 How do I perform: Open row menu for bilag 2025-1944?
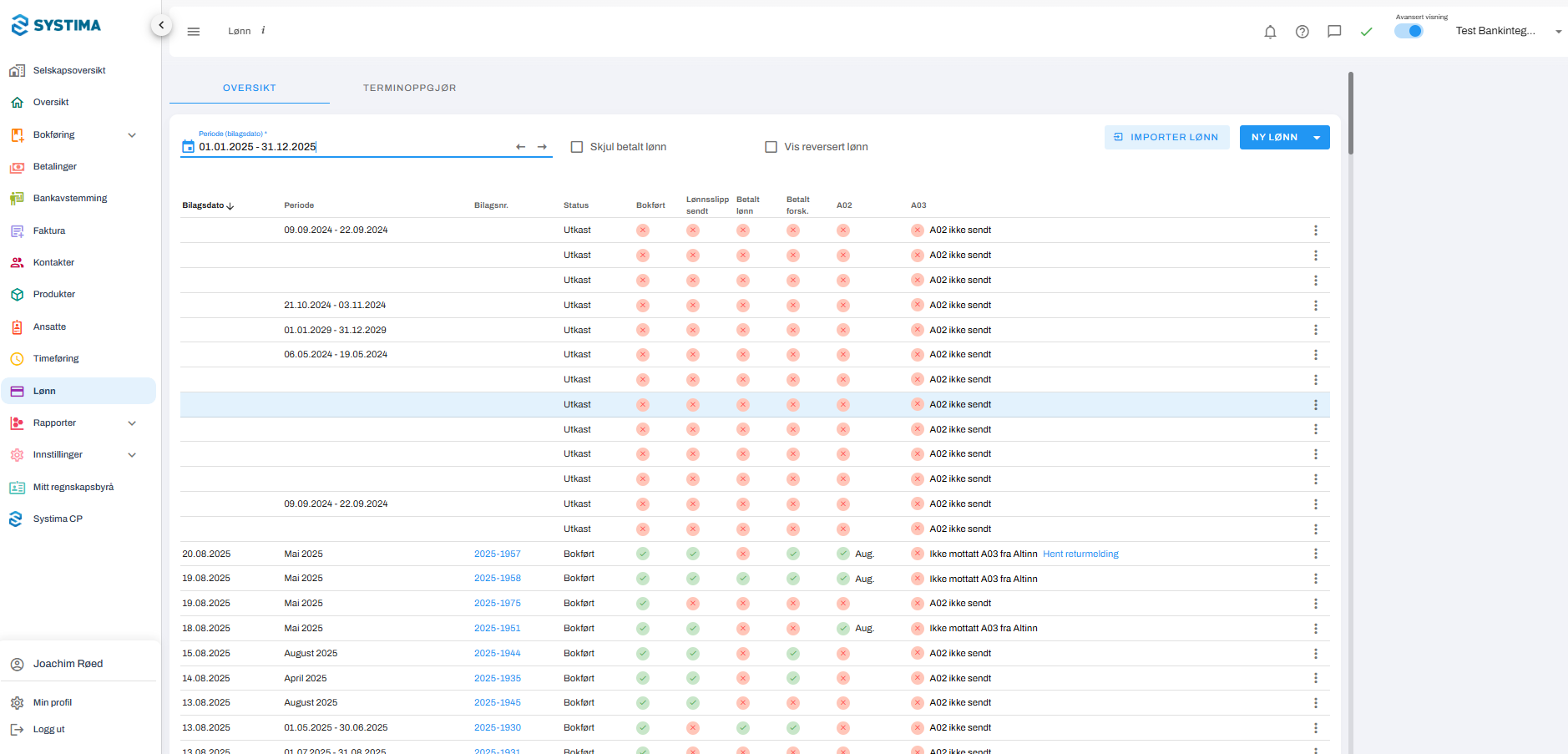(1315, 653)
